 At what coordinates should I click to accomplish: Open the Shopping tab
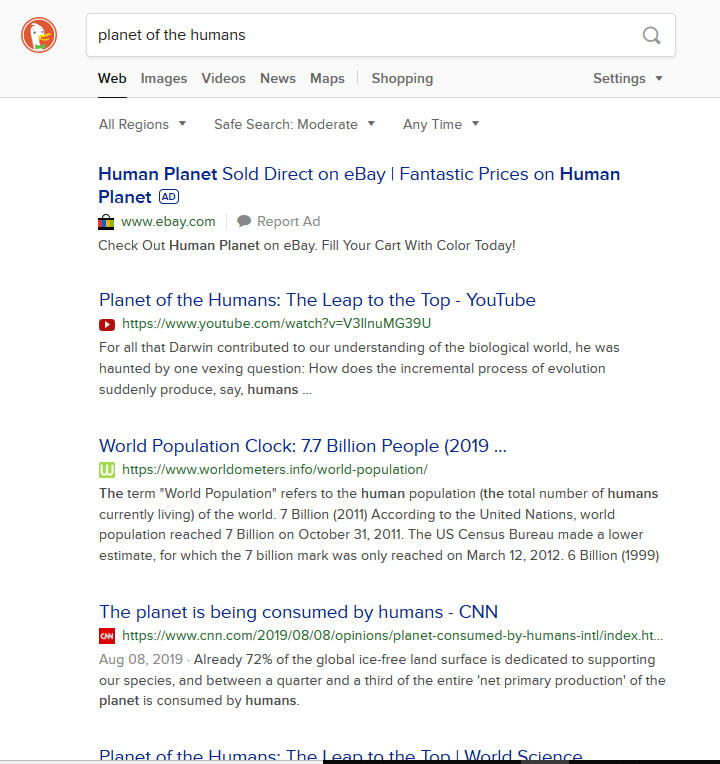coord(402,79)
